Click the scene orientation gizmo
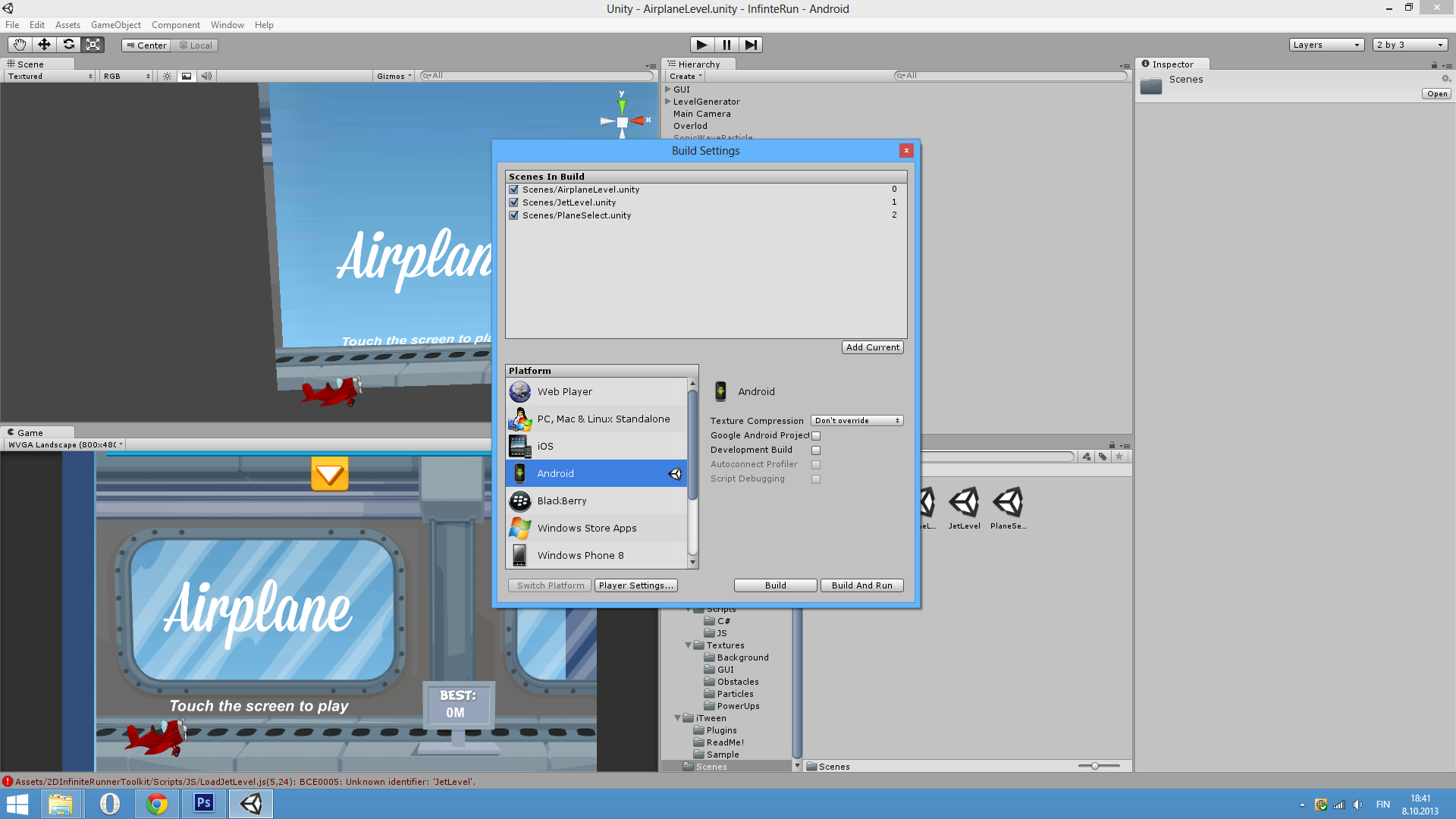Viewport: 1456px width, 819px height. 623,121
